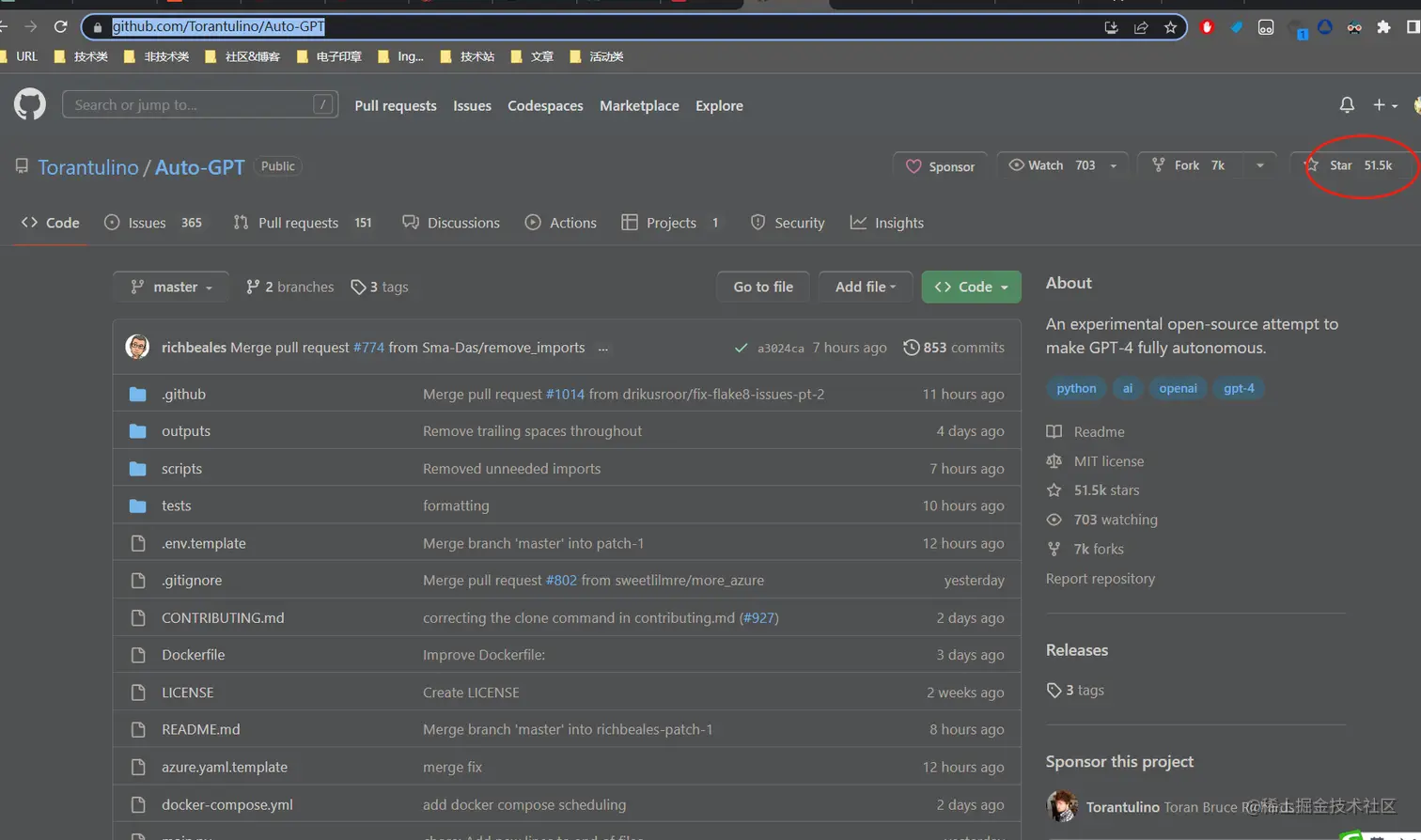Open pull request #774 link

[x=368, y=348]
